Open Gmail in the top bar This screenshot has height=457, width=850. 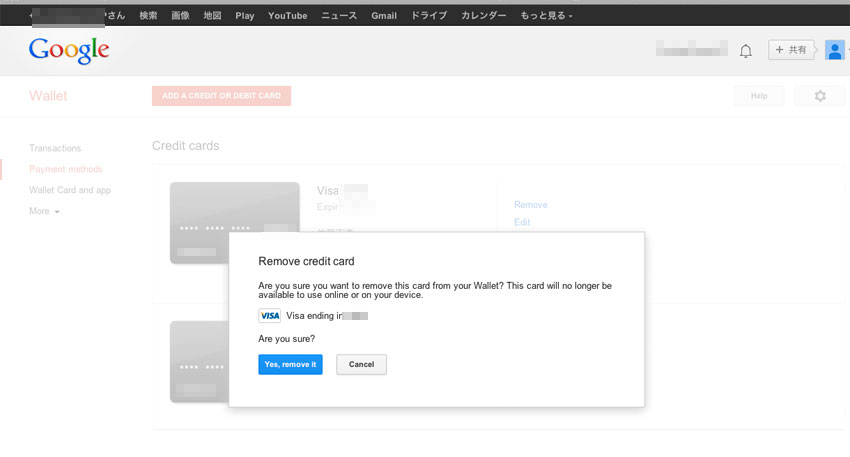(384, 16)
